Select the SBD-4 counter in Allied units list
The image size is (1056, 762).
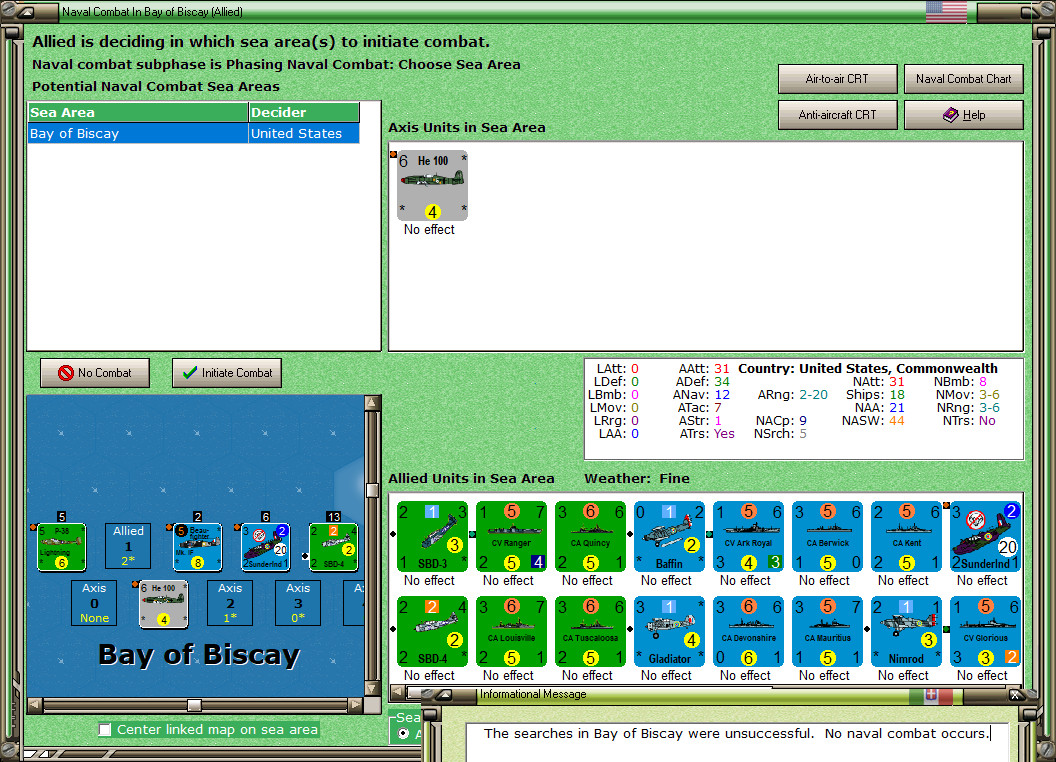432,631
